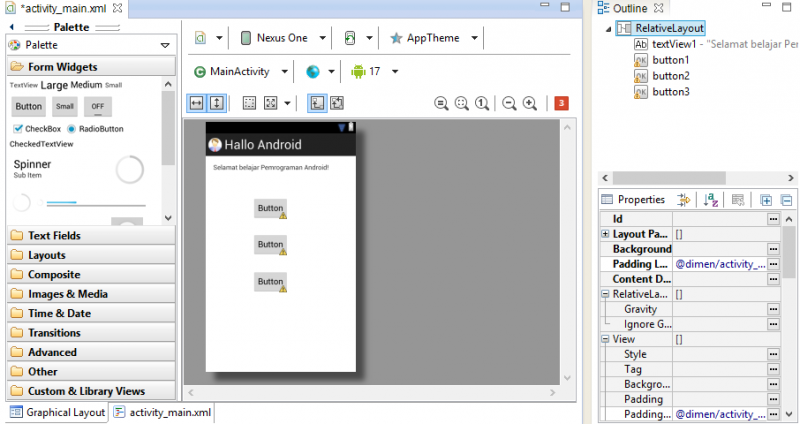
Task: Sort properties alphabetically icon
Action: pos(711,200)
